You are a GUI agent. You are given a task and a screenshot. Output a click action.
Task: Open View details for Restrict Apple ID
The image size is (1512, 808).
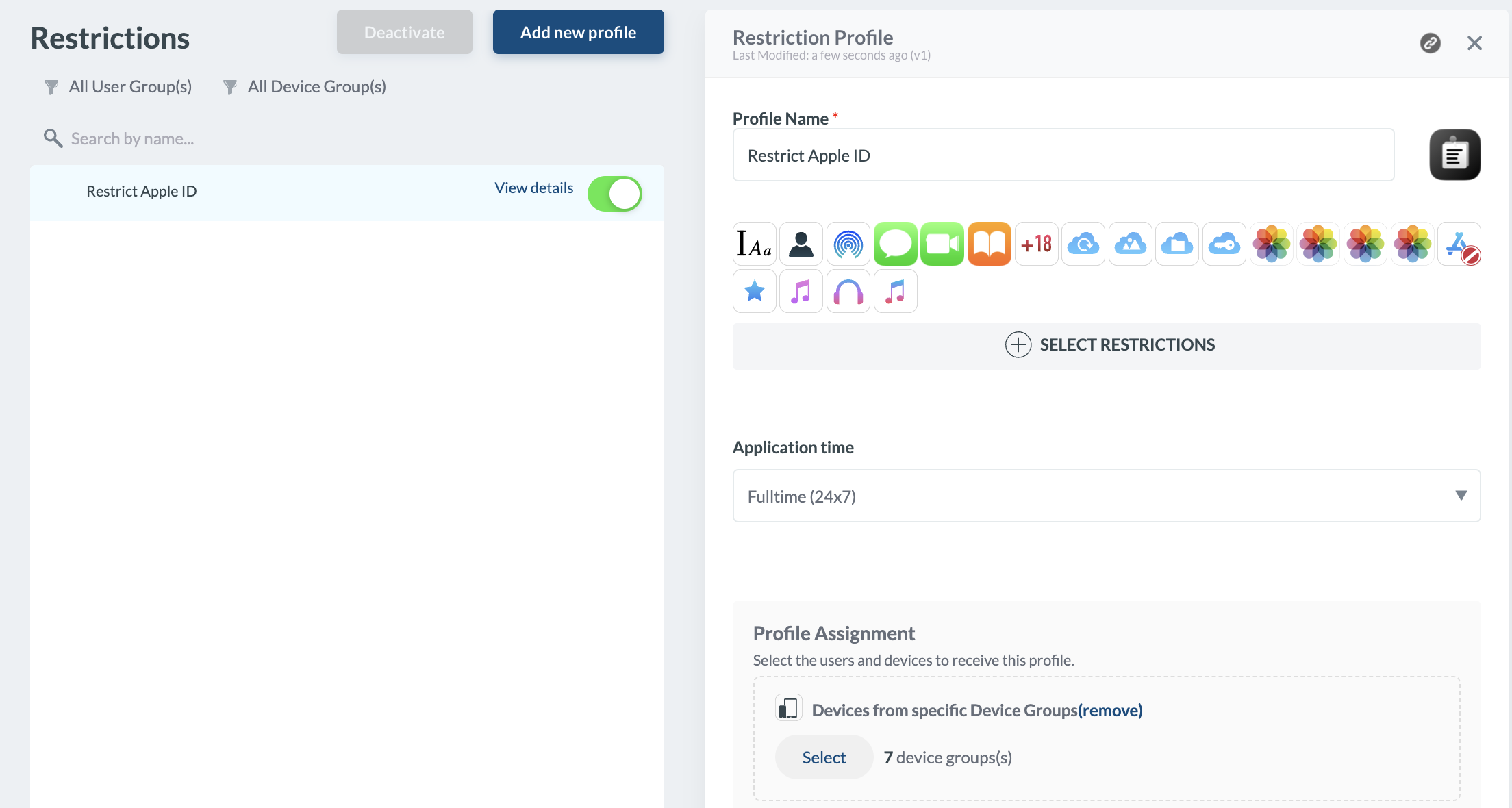(x=534, y=188)
